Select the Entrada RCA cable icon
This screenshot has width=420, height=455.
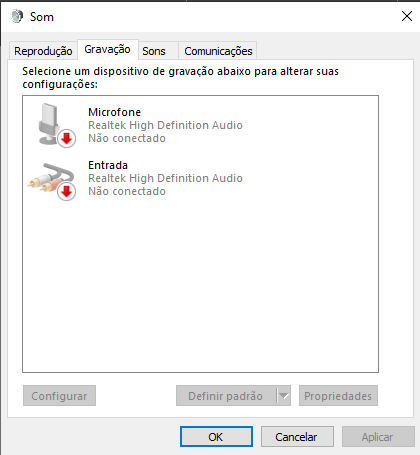(51, 179)
